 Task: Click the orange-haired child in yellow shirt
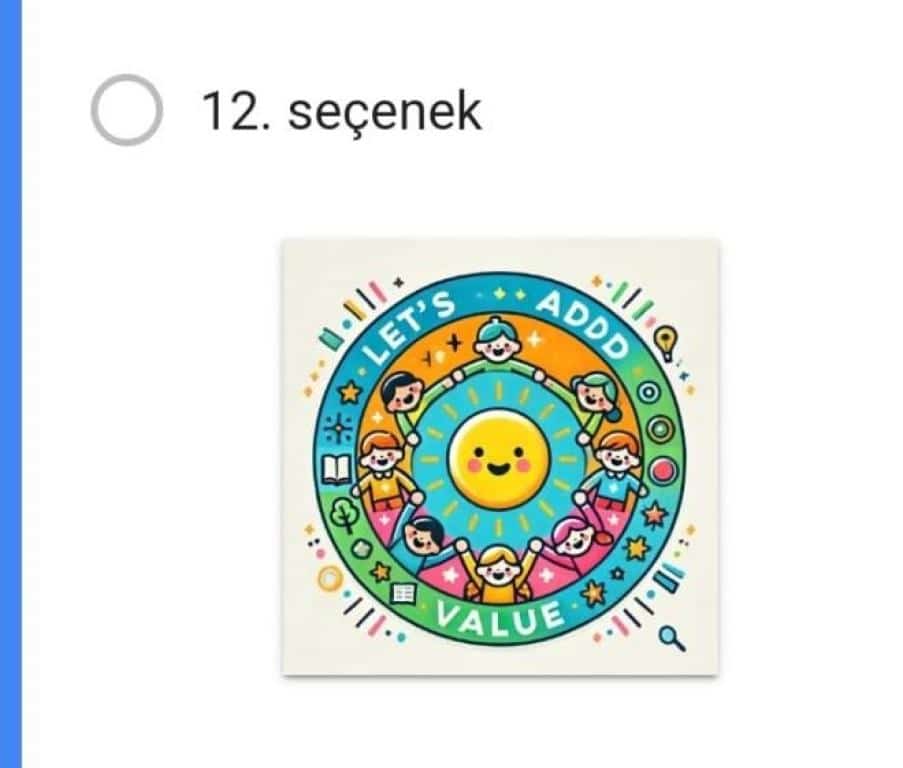point(384,469)
